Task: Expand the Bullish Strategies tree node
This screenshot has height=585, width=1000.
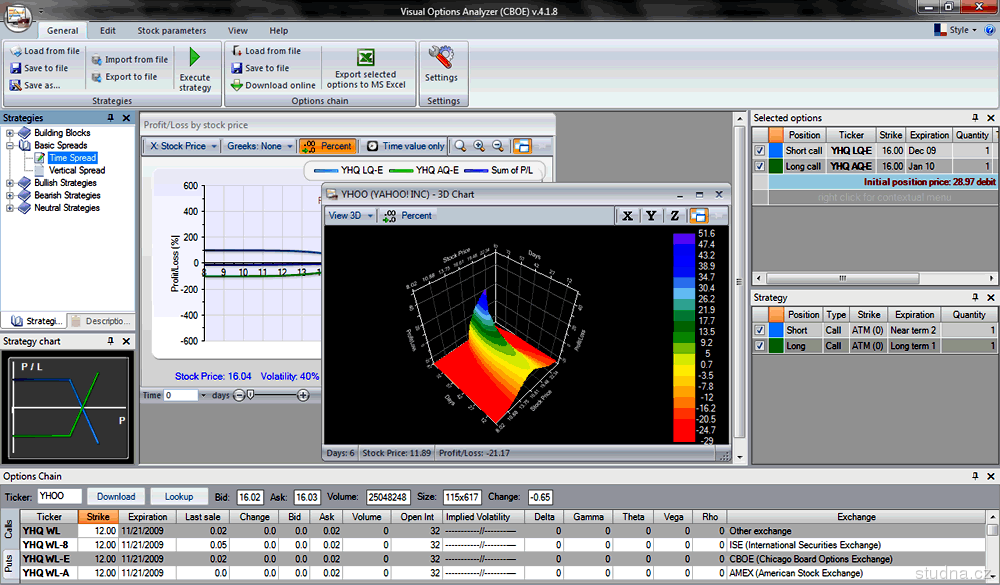Action: click(x=10, y=183)
